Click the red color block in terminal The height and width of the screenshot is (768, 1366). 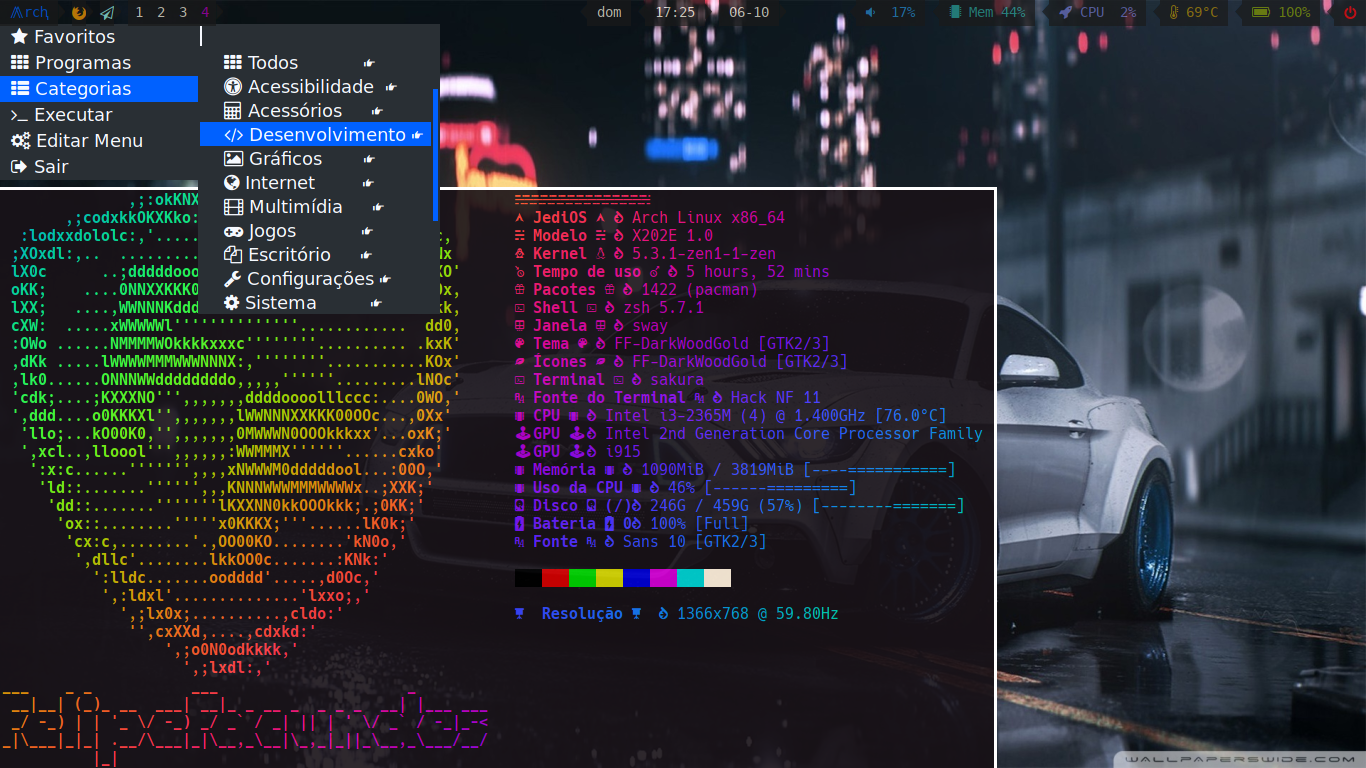coord(555,578)
